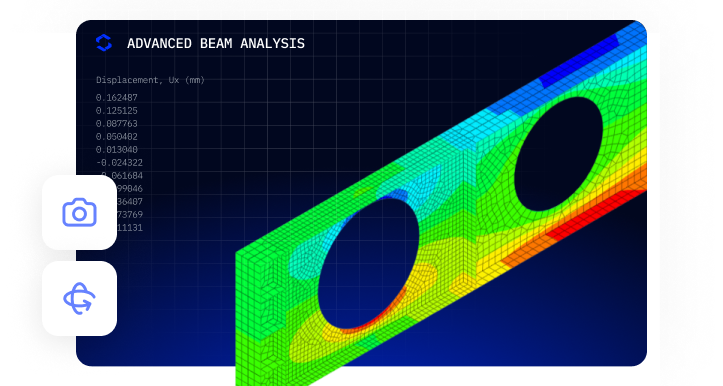Click the camera screenshot icon
The height and width of the screenshot is (386, 723).
tap(79, 213)
